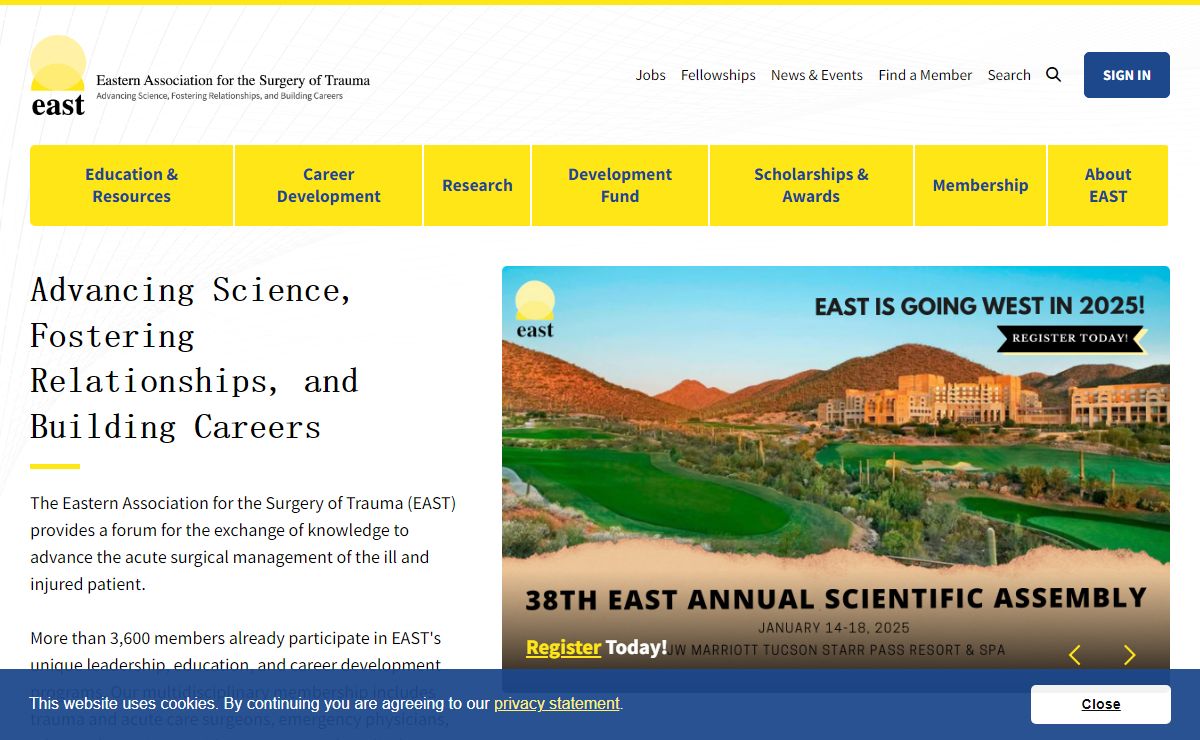Open the Jobs link
The width and height of the screenshot is (1200, 740).
click(x=650, y=75)
